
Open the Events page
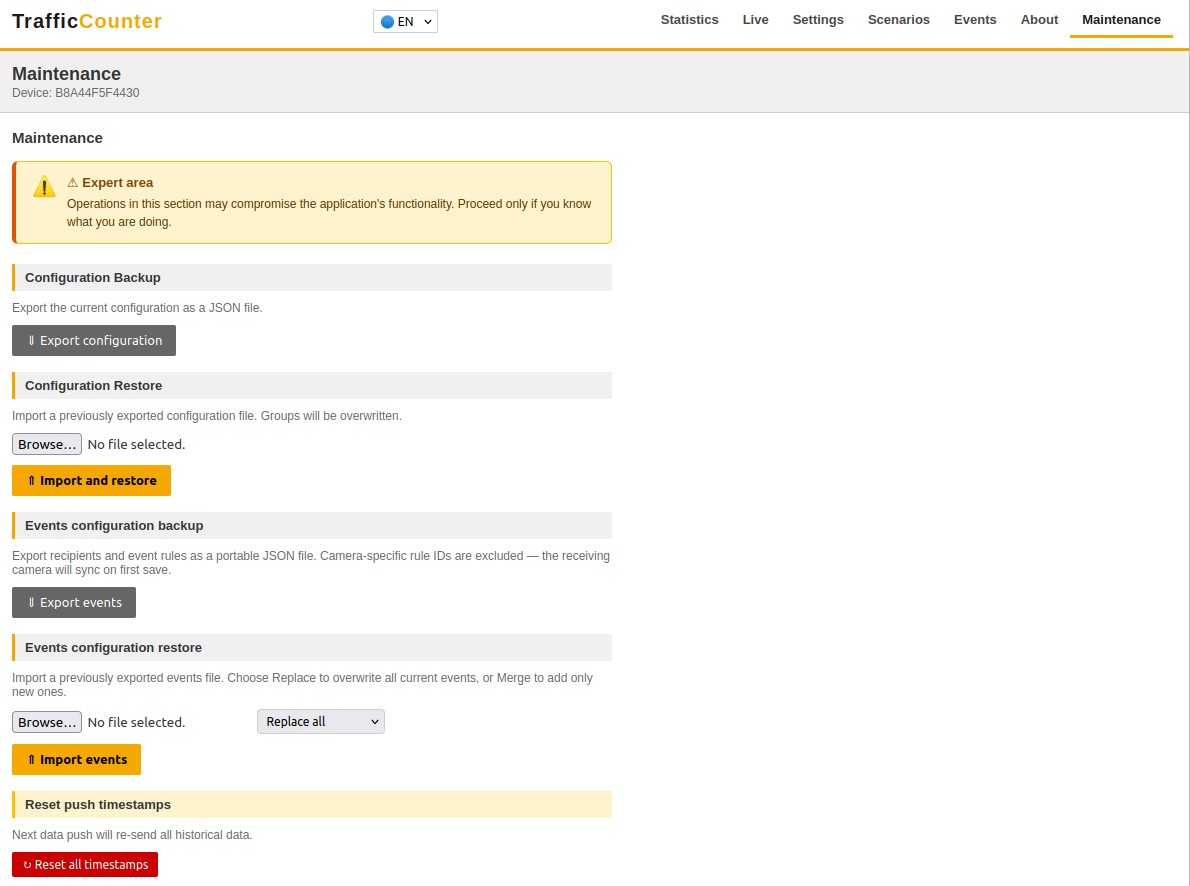[x=974, y=20]
